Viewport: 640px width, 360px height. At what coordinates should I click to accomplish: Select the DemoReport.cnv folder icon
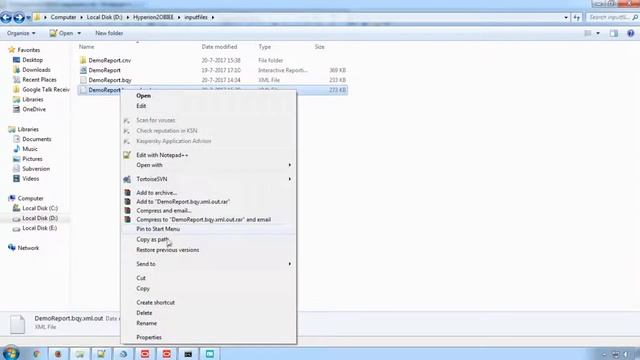[83, 60]
